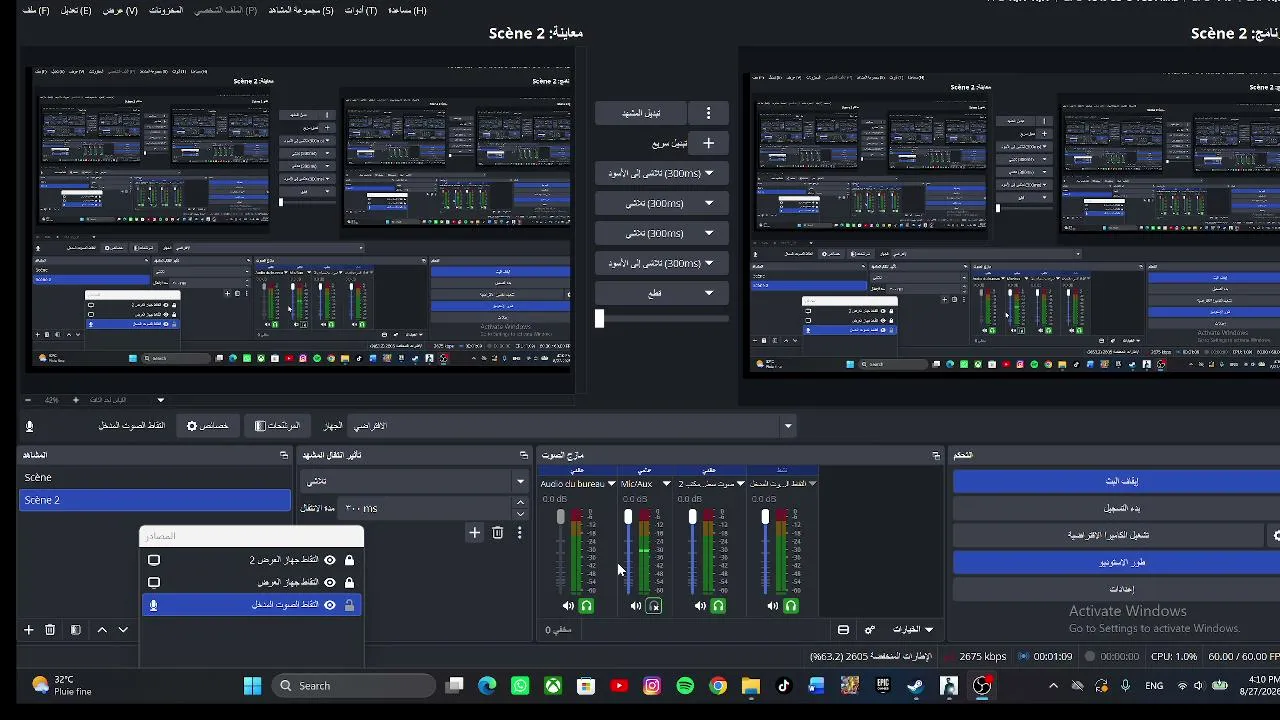Open the ملف (F) menu
1280x720 pixels.
pyautogui.click(x=36, y=10)
